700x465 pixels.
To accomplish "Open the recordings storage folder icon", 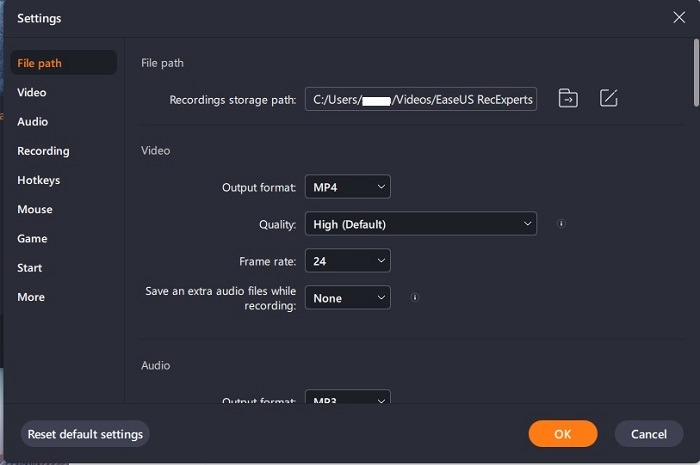I will 568,98.
